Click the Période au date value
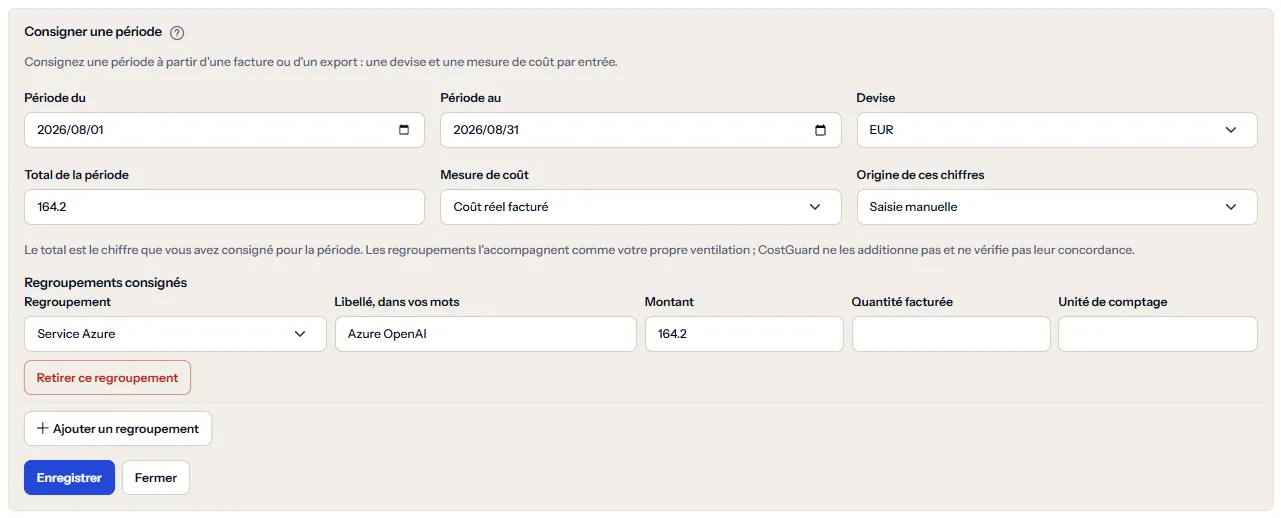 coord(487,130)
